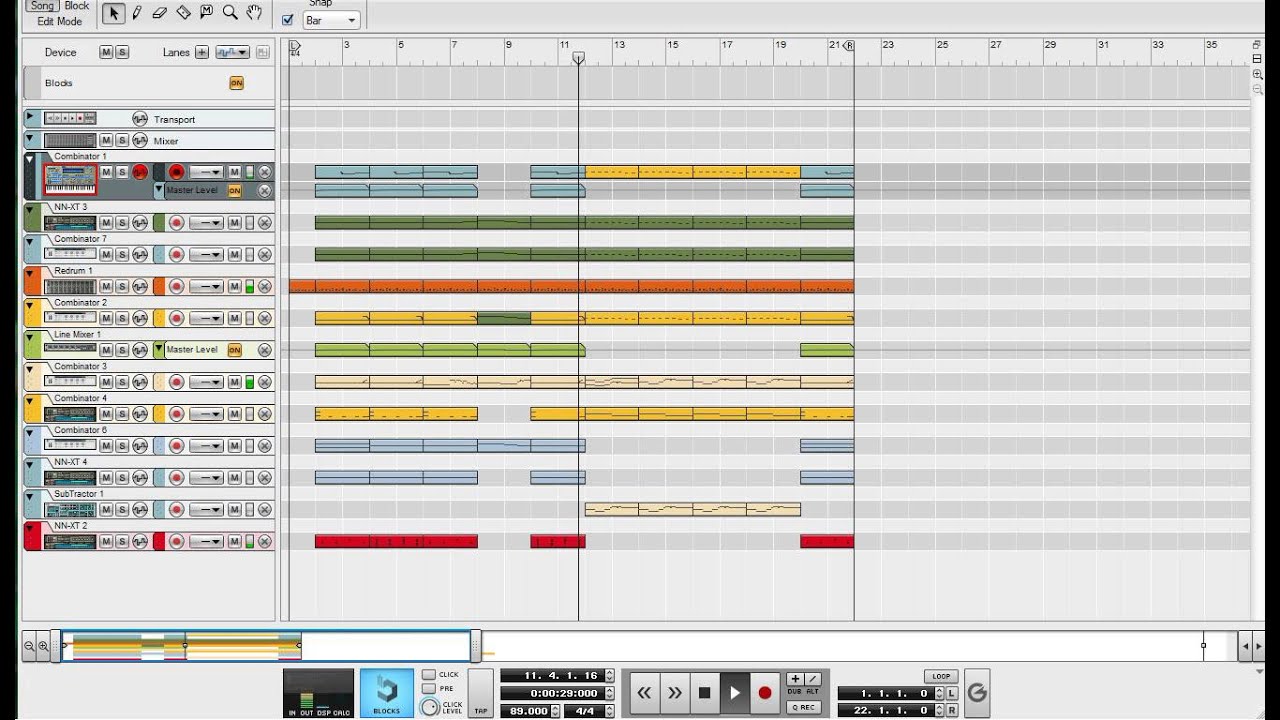Delete the Combinator 1 note lane
Image resolution: width=1280 pixels, height=720 pixels.
coord(264,172)
